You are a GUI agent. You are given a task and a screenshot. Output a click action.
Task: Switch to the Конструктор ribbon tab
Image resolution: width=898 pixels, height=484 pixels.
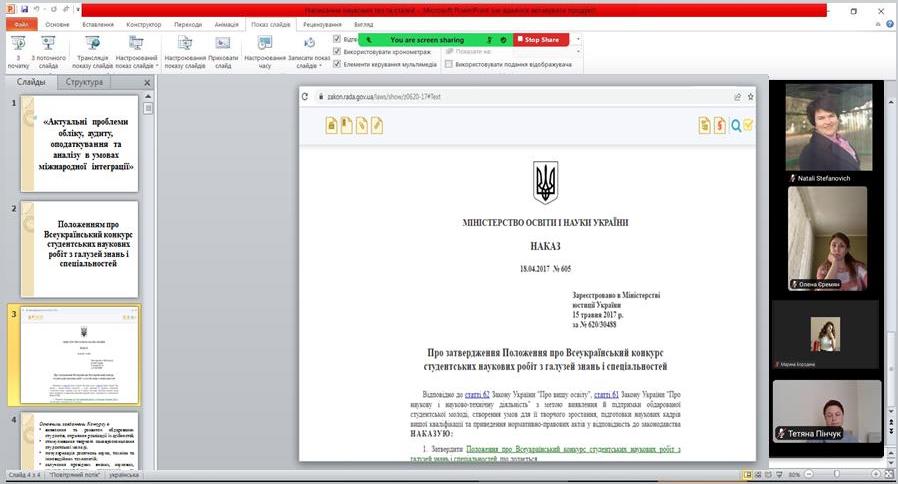(144, 25)
